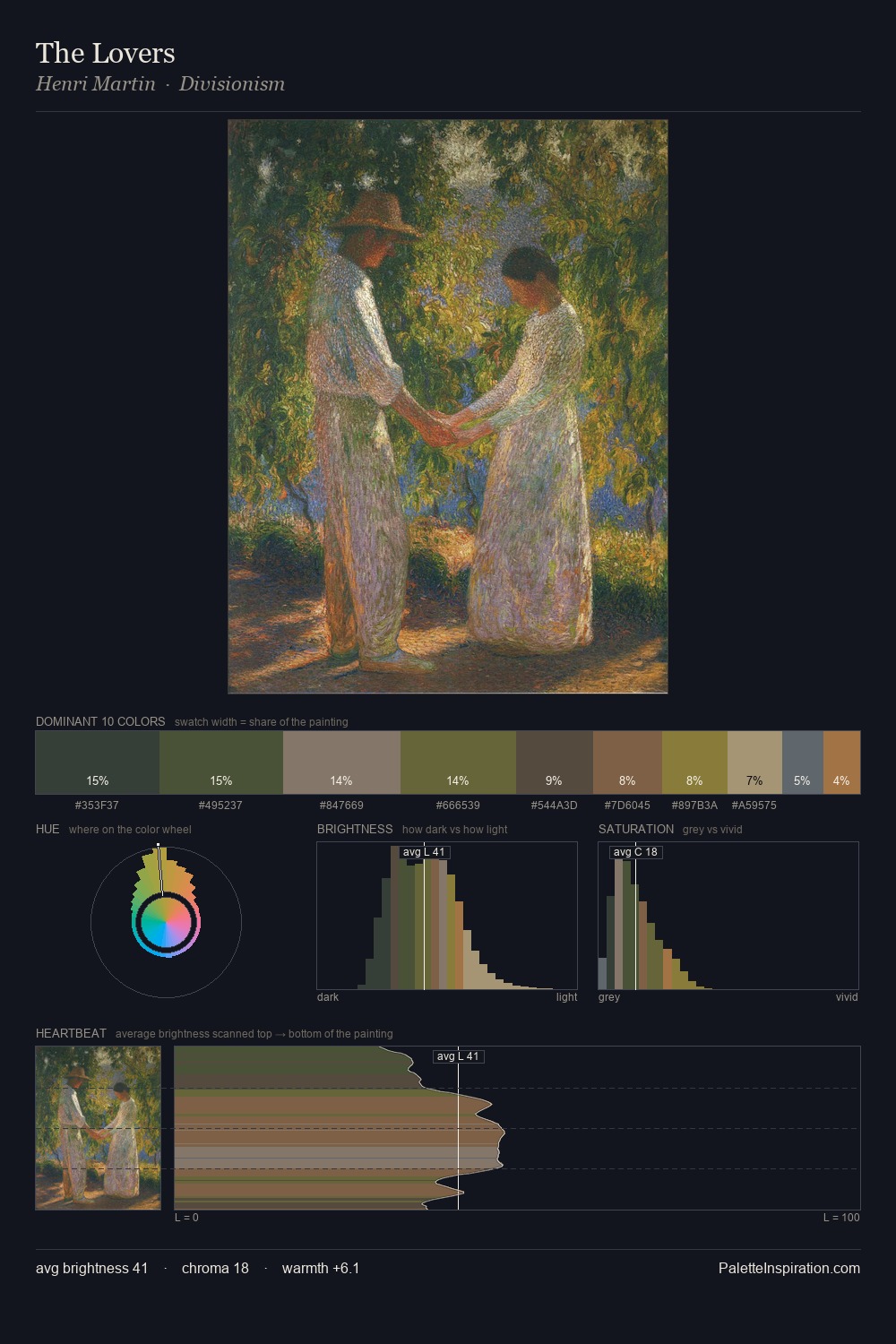The width and height of the screenshot is (896, 1344).
Task: Open the PaletteInspiration.com link
Action: (789, 1268)
